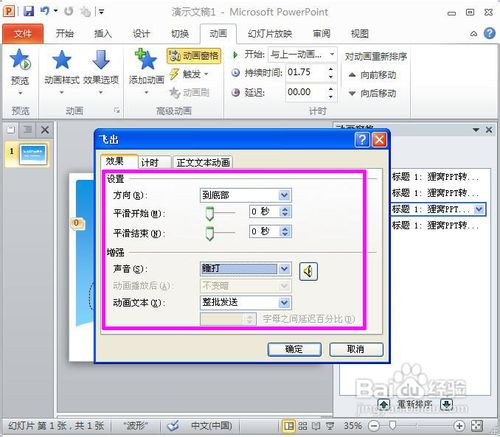Click the spell check status icon
The height and width of the screenshot is (437, 500).
[173, 426]
